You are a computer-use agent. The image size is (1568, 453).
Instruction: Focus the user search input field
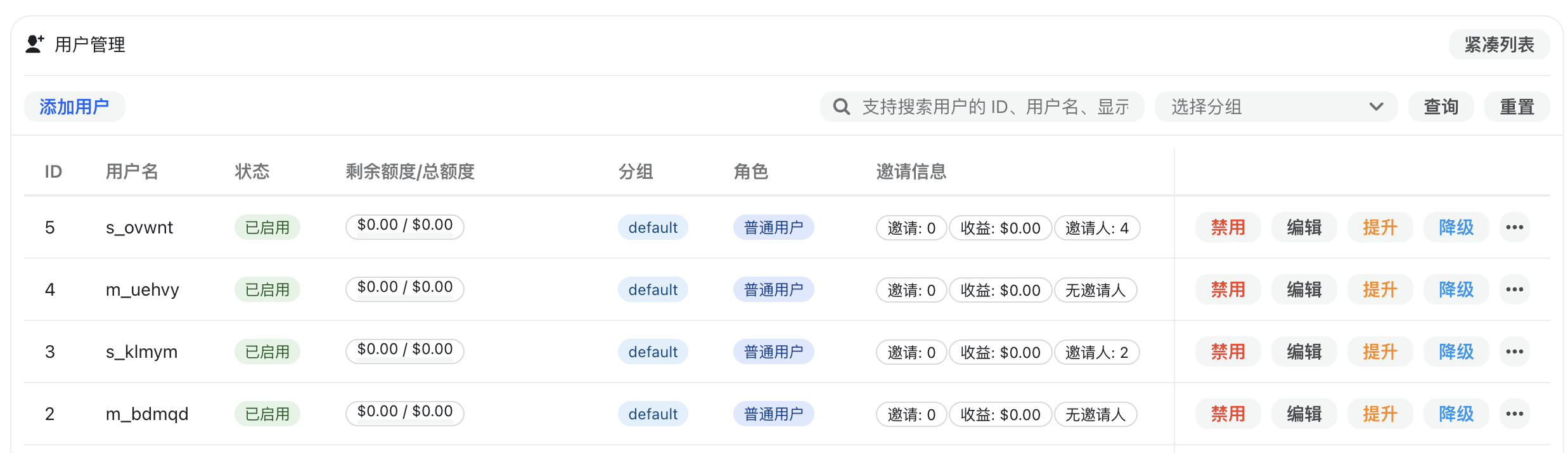pyautogui.click(x=994, y=107)
